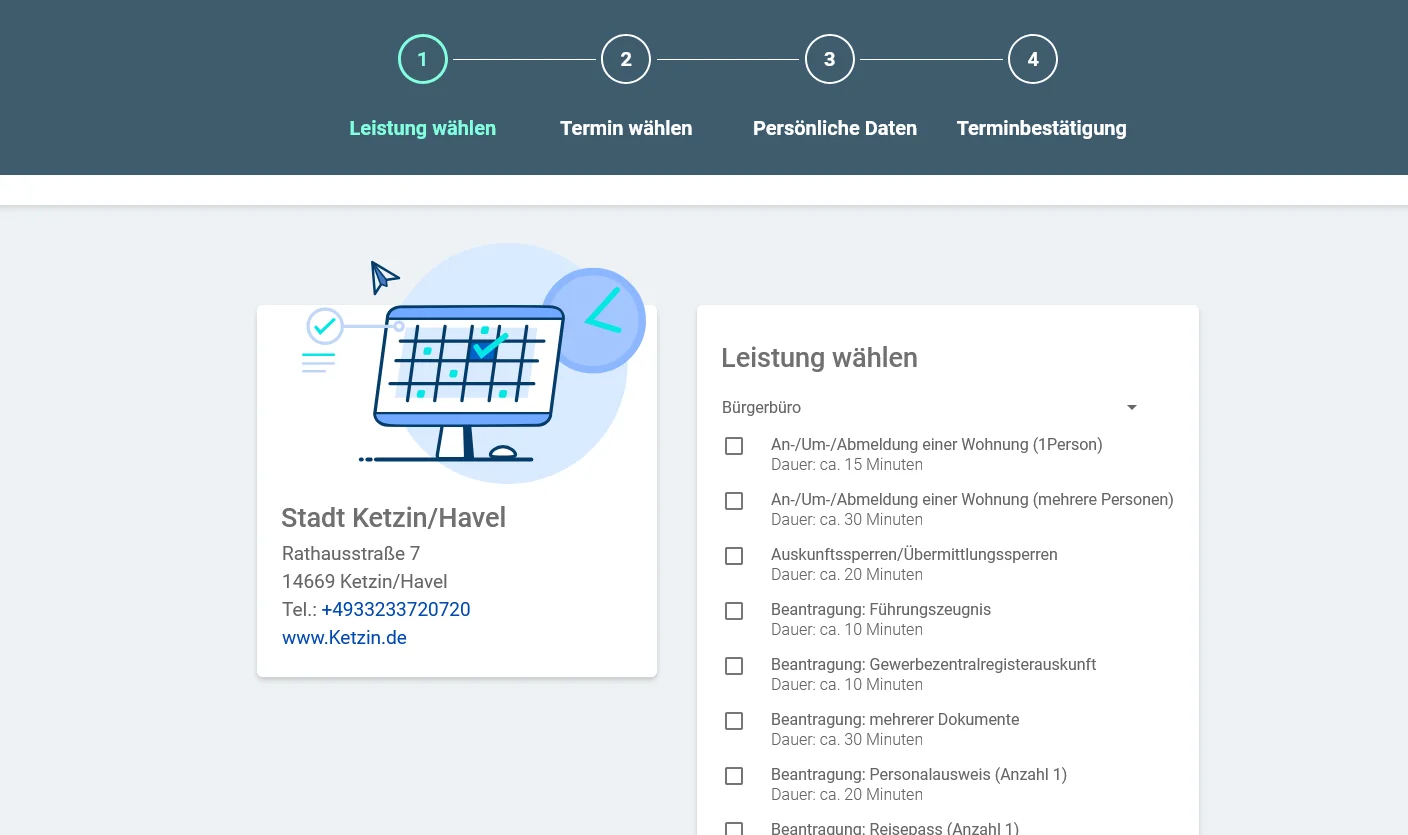Open the www.Ketzin.de website link

pos(344,637)
